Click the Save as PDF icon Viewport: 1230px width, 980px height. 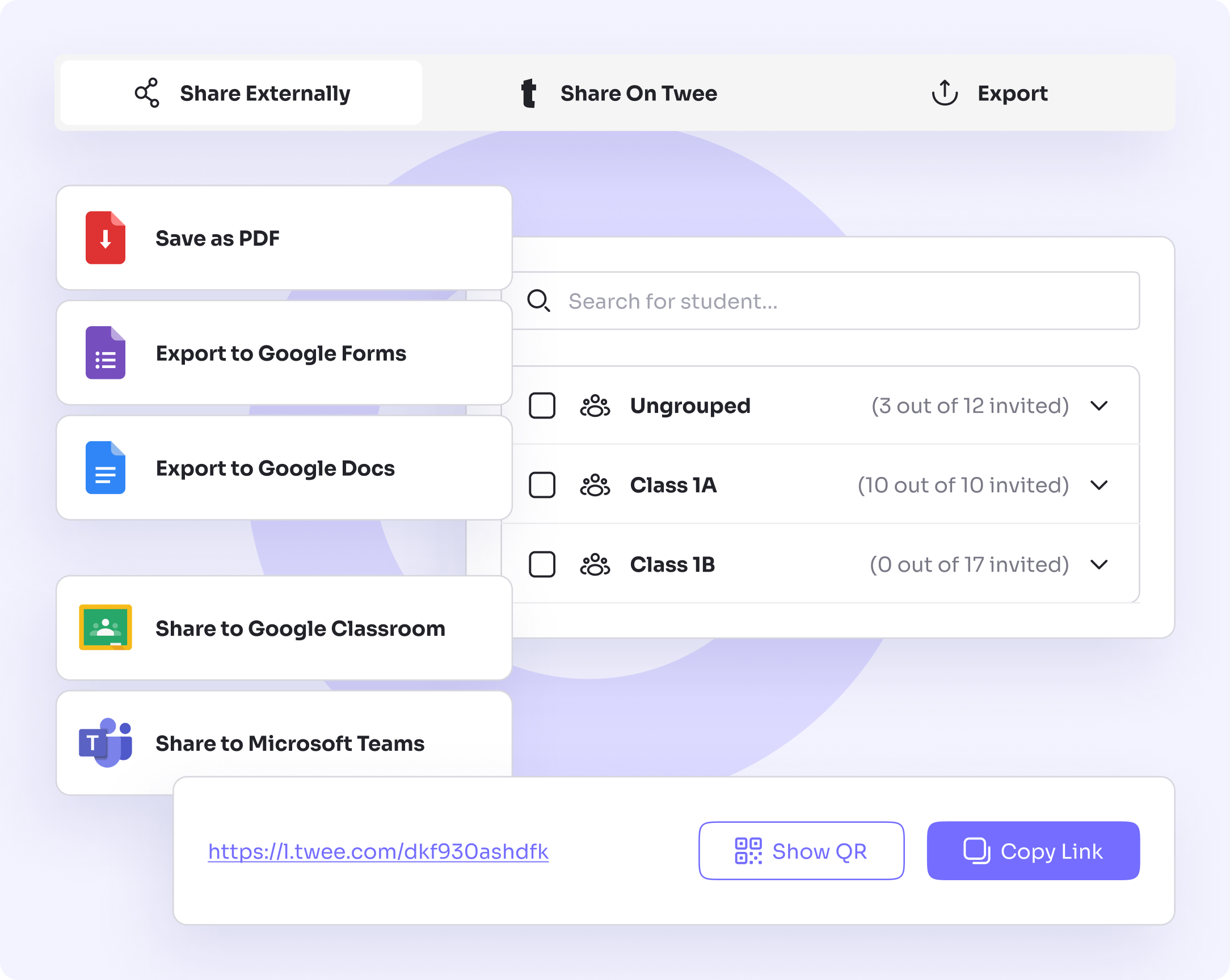coord(106,238)
